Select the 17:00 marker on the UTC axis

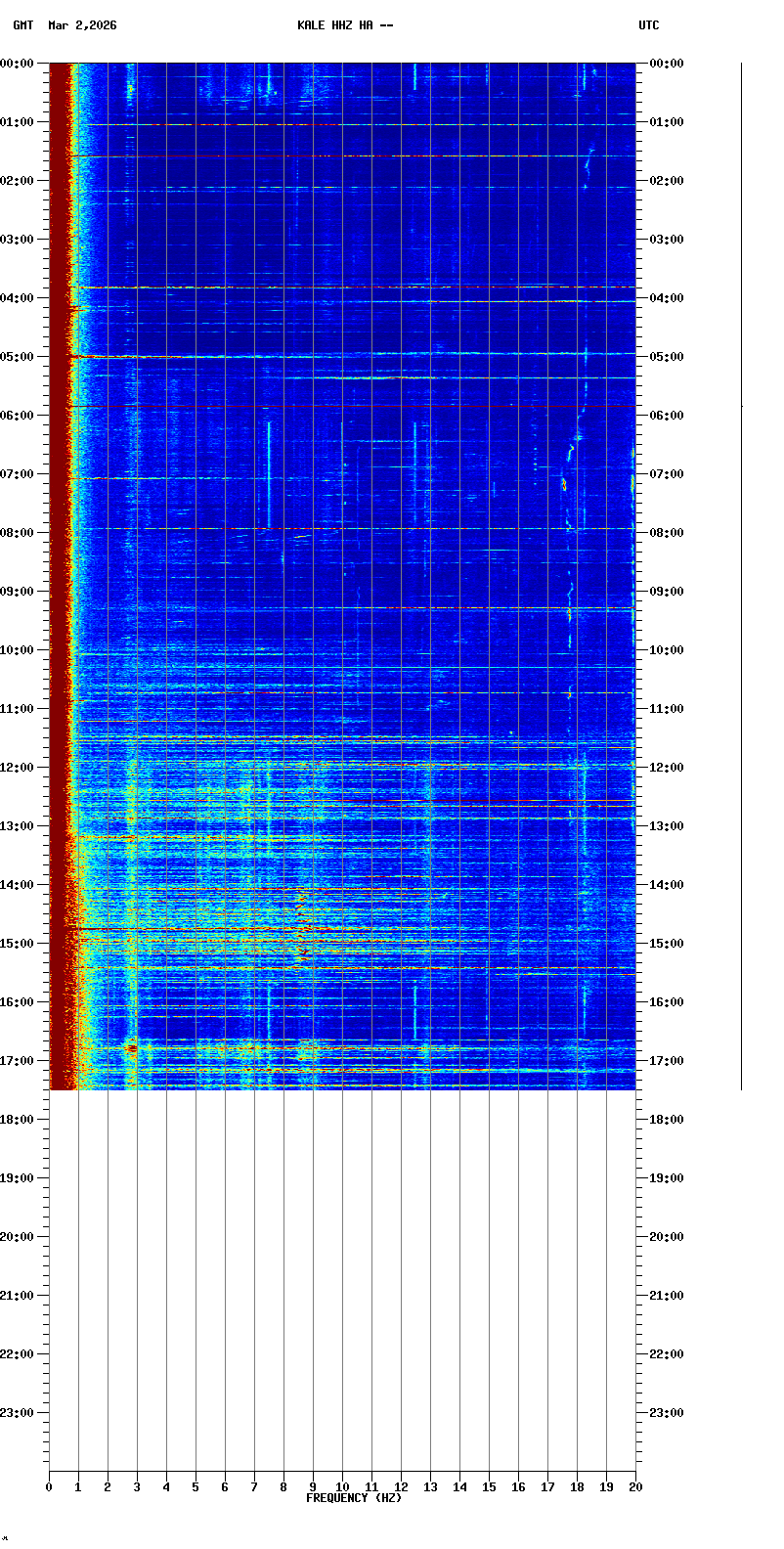(x=666, y=1061)
